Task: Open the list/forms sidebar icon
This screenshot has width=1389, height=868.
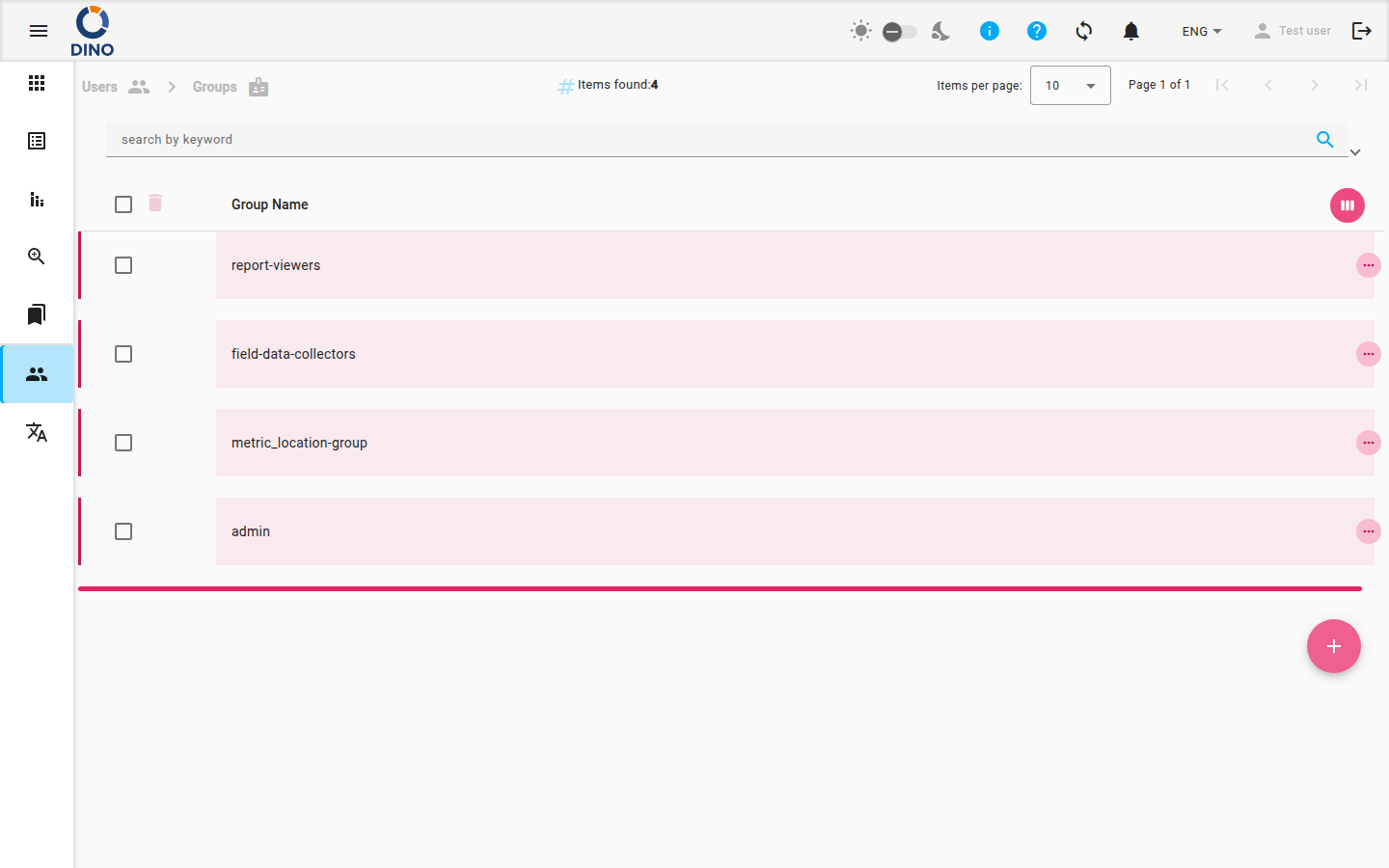Action: (37, 141)
